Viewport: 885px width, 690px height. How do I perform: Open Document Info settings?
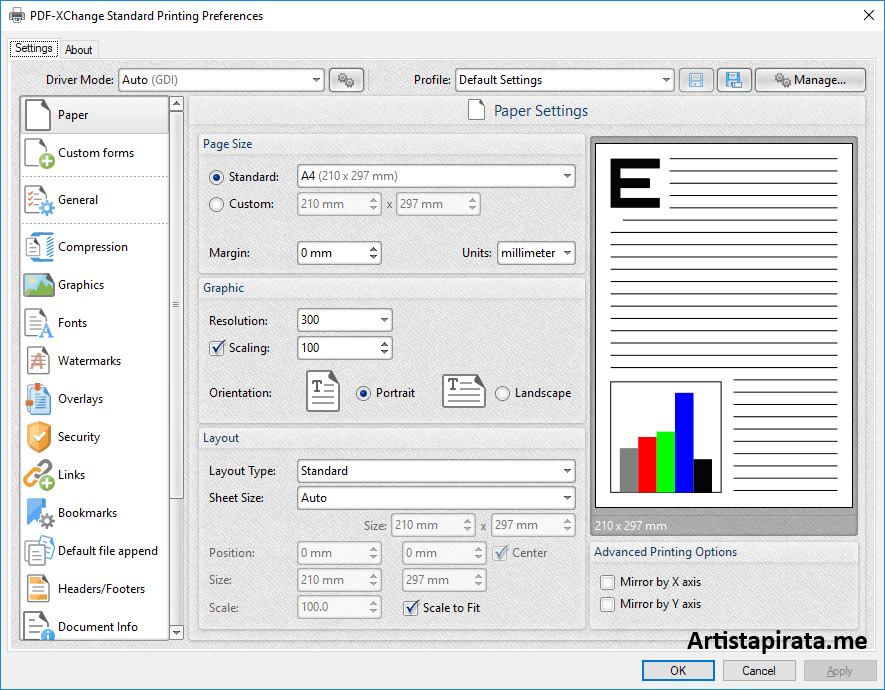37,626
